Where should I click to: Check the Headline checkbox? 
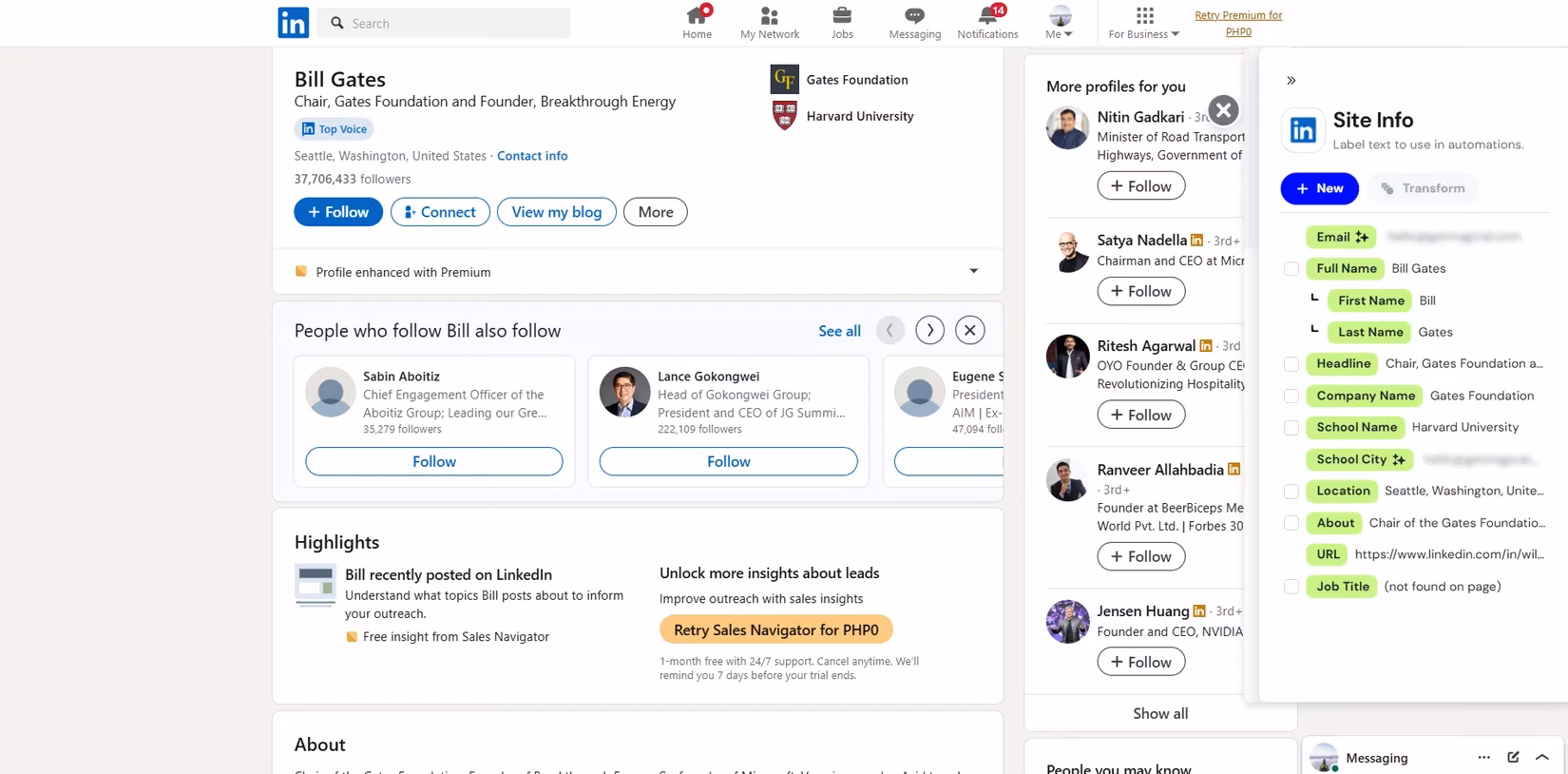(x=1291, y=364)
